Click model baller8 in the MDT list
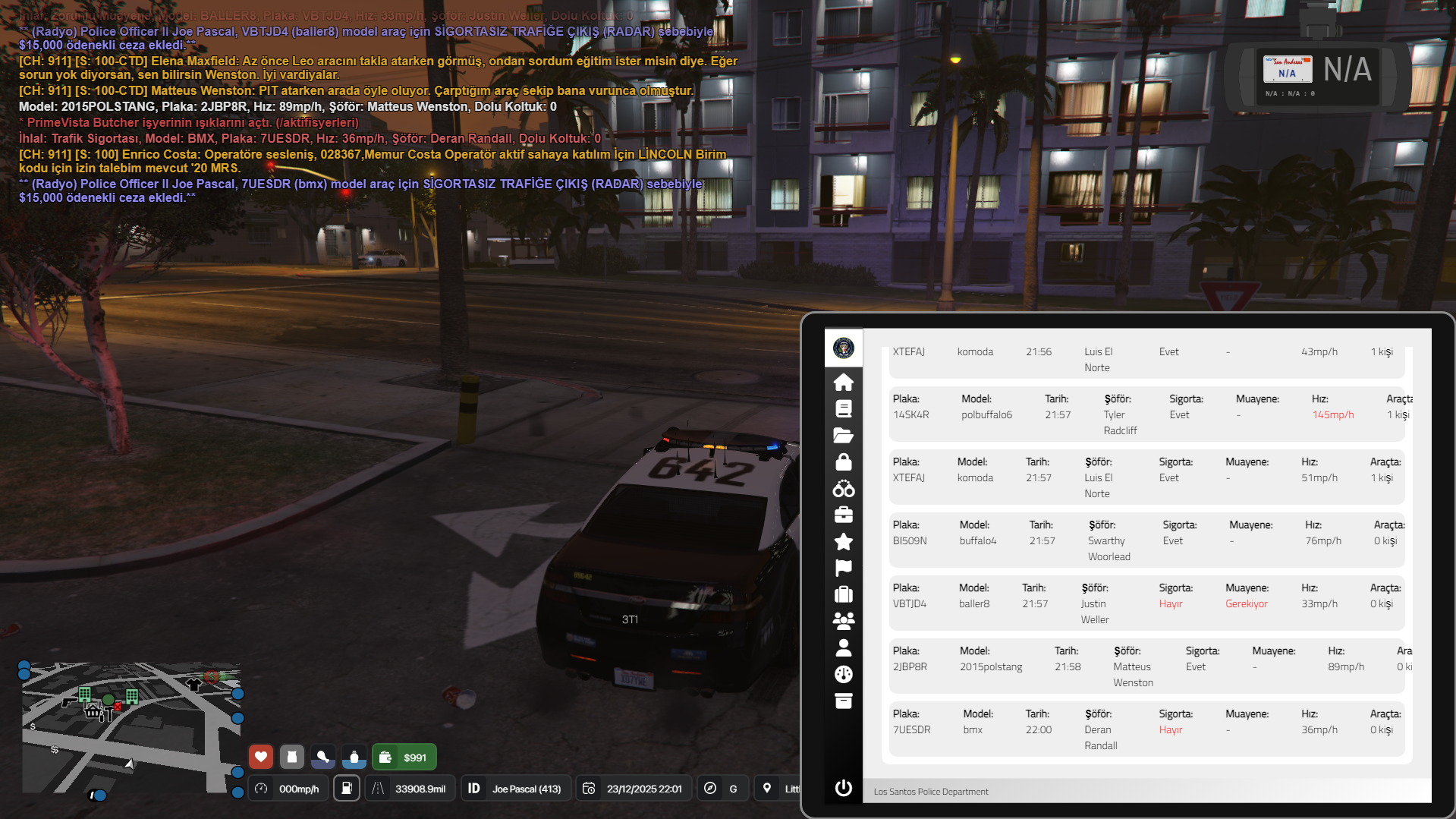 coord(974,604)
